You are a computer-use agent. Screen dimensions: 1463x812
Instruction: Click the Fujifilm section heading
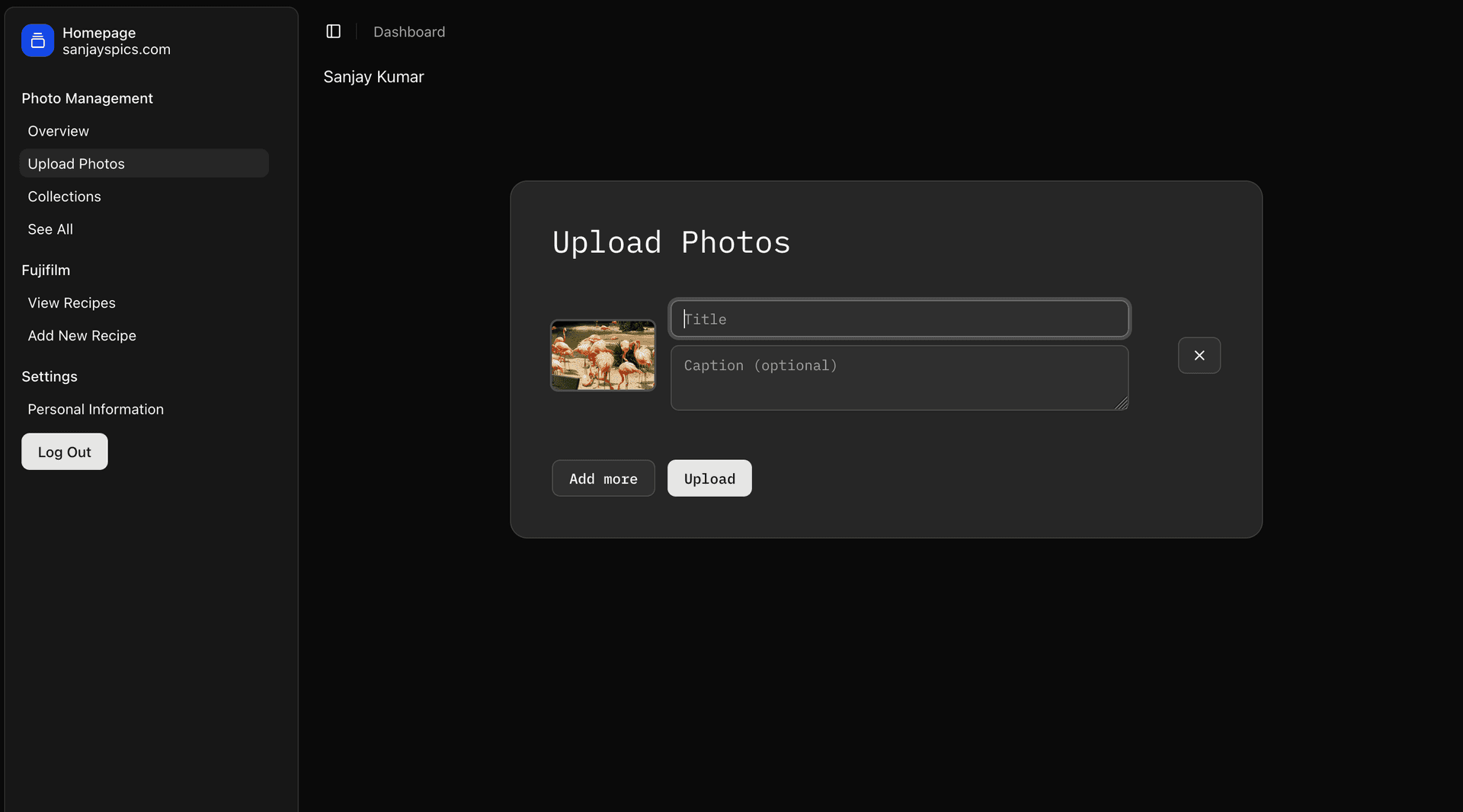46,270
